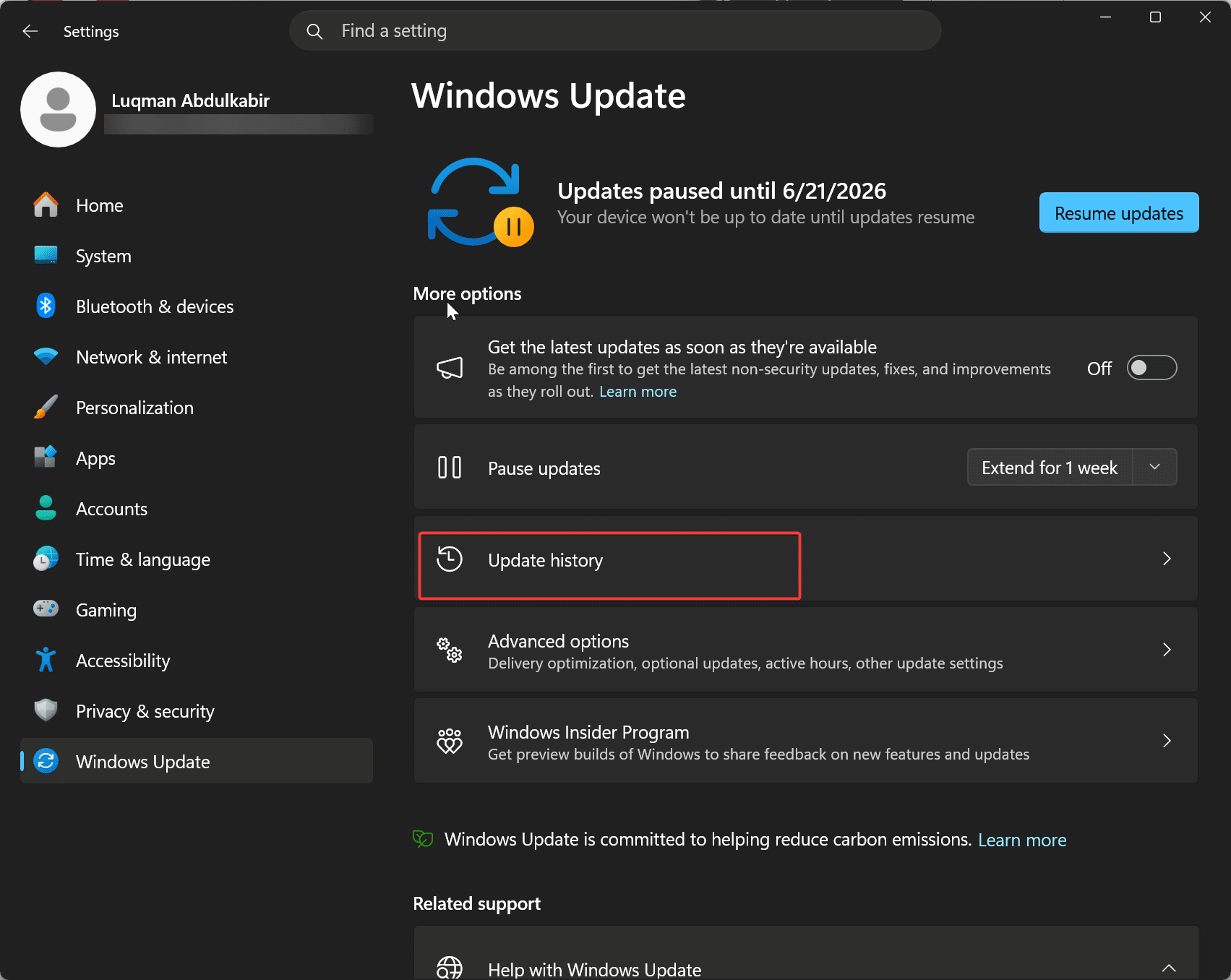Click the pause bars icon
This screenshot has height=980, width=1231.
coord(450,468)
